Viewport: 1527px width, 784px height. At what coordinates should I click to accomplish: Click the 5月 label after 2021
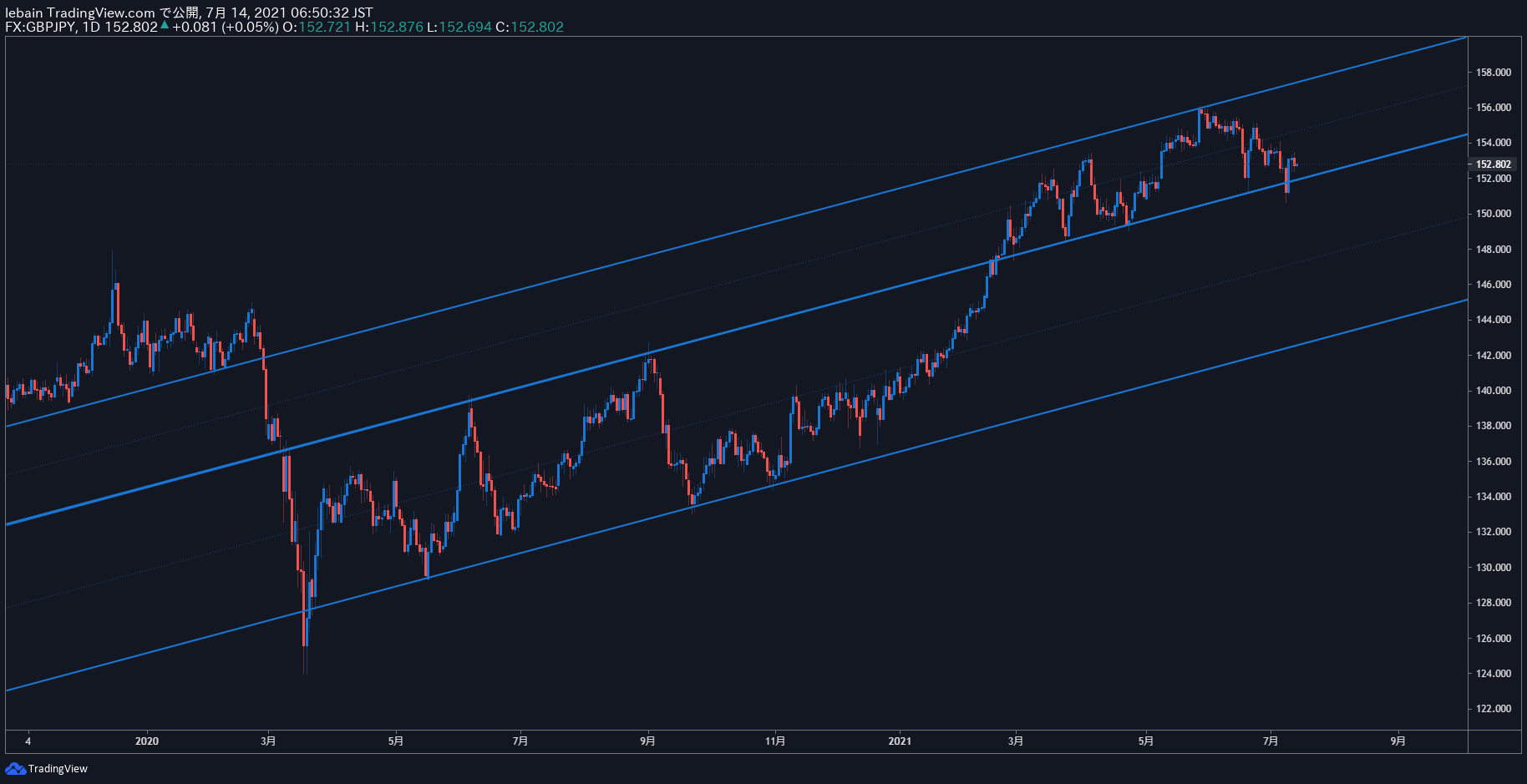click(1146, 741)
